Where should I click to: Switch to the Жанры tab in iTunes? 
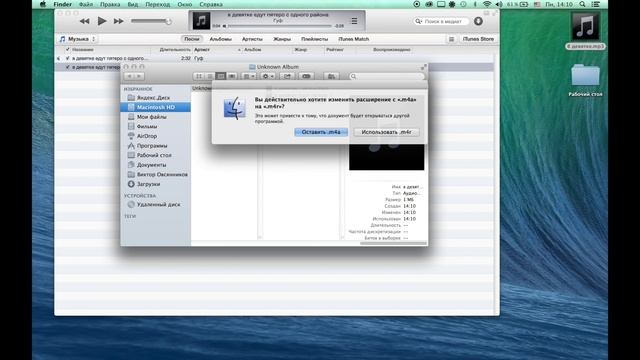point(282,39)
